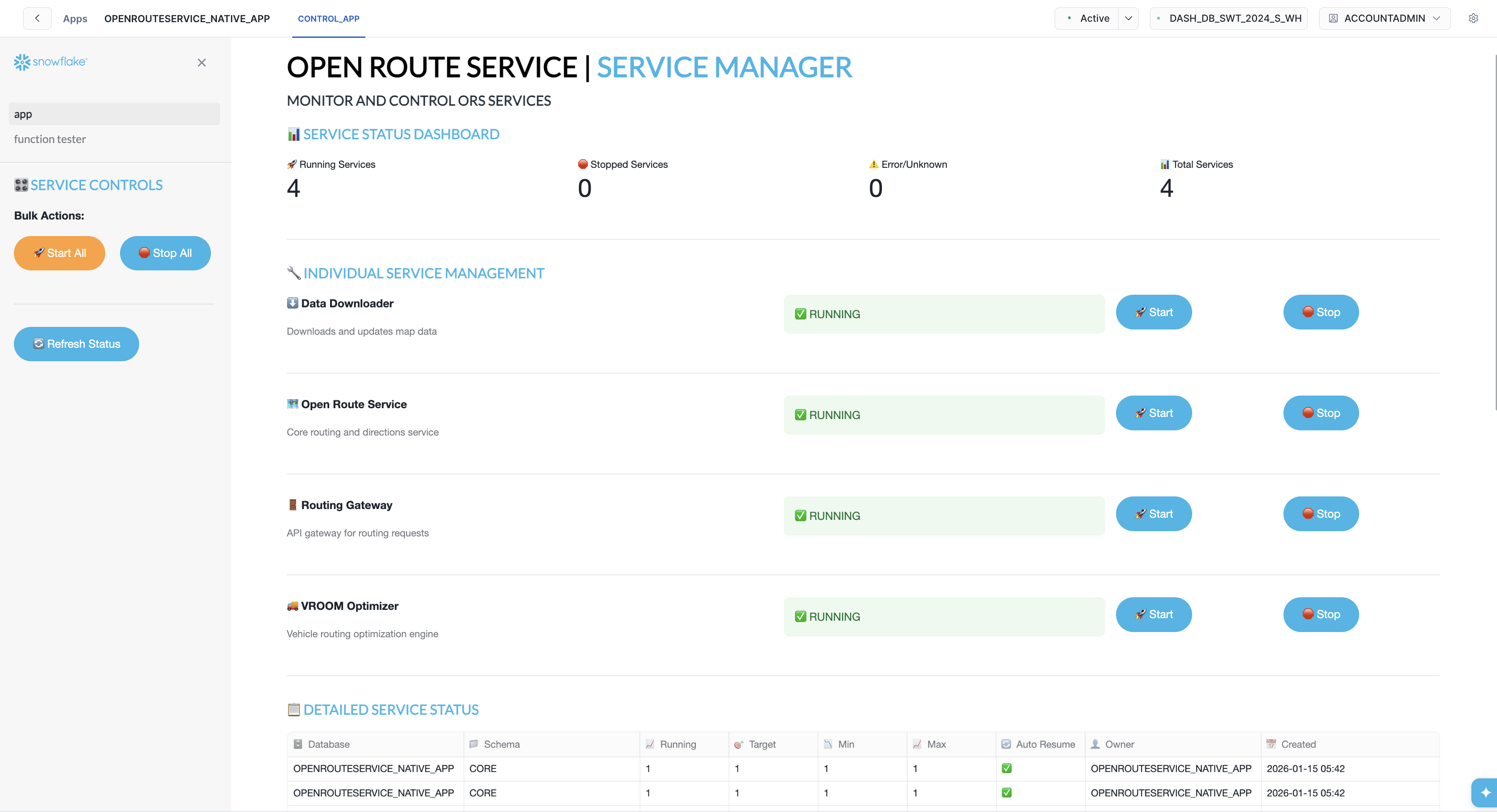
Task: Click the Running Services rocket icon
Action: pyautogui.click(x=292, y=164)
